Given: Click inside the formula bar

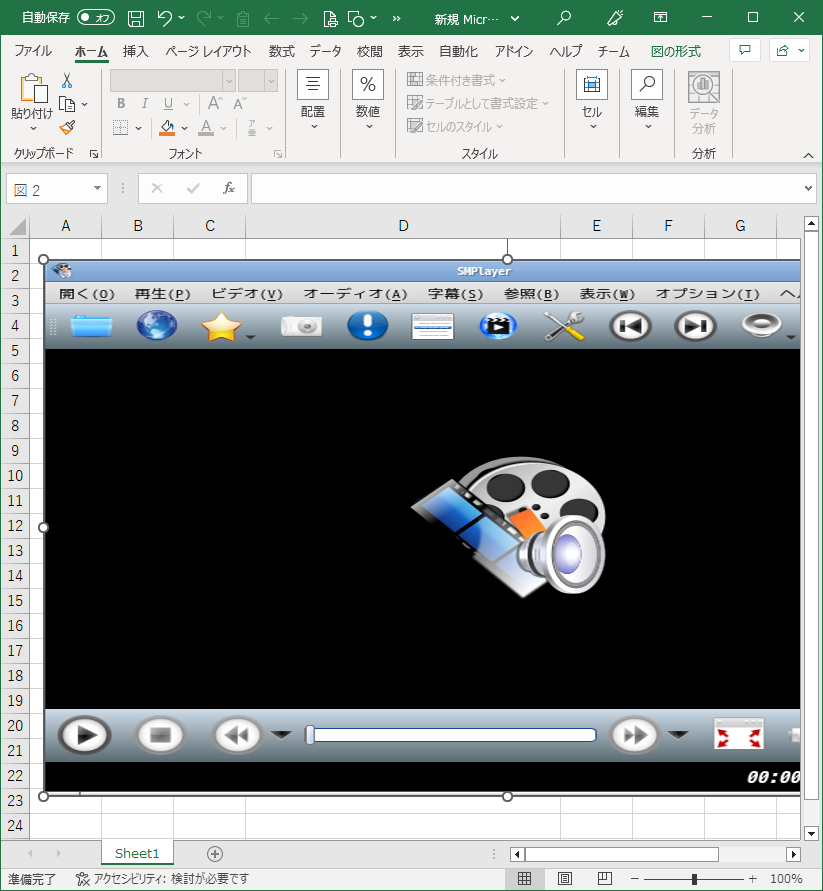Looking at the screenshot, I should click(x=526, y=188).
